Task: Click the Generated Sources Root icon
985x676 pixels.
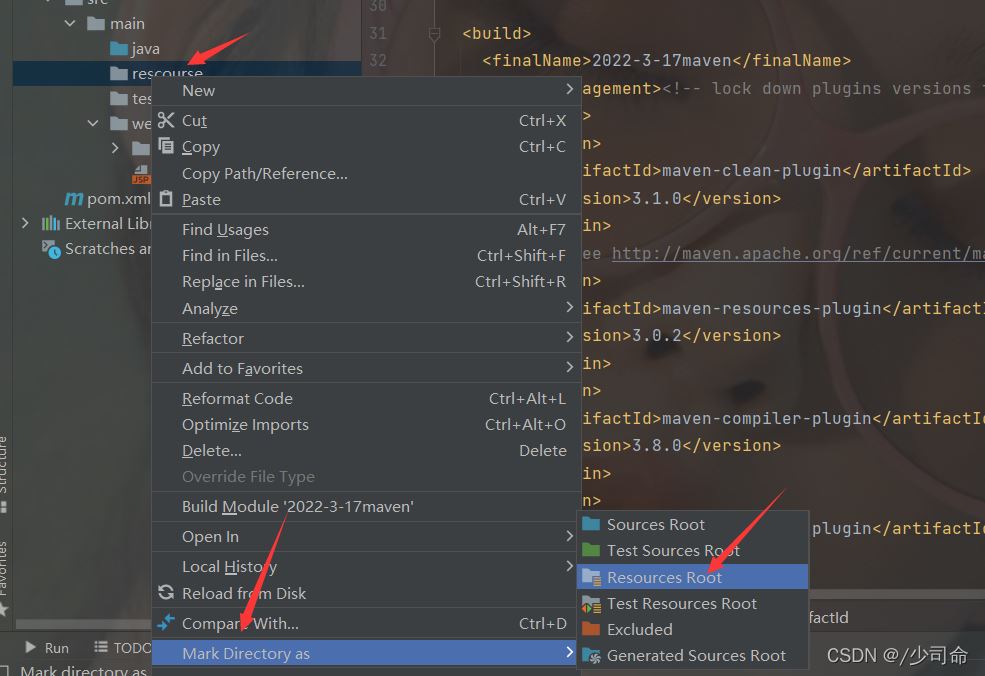Action: [591, 655]
